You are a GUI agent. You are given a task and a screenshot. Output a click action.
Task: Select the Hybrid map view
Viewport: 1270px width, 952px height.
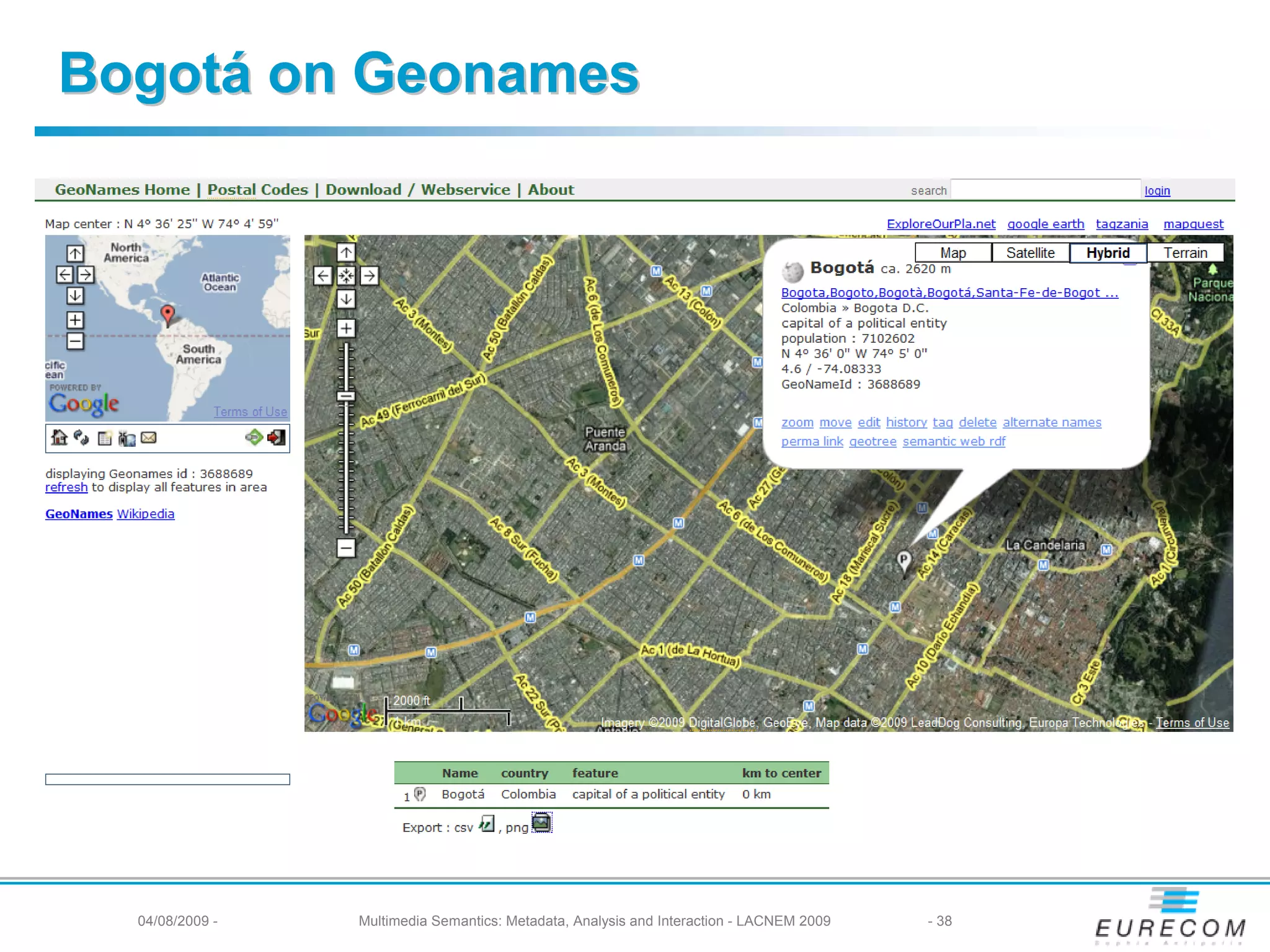click(1108, 253)
